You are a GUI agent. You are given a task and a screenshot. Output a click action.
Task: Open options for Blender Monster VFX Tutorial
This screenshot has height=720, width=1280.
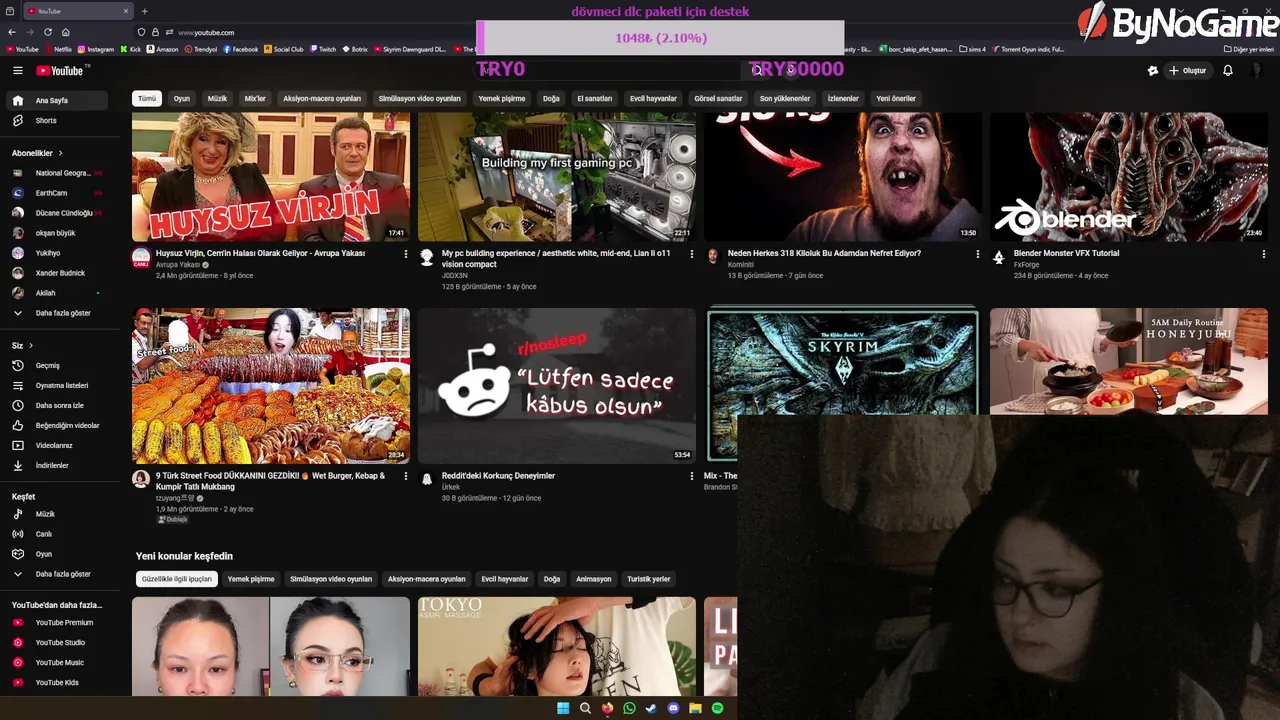1263,254
